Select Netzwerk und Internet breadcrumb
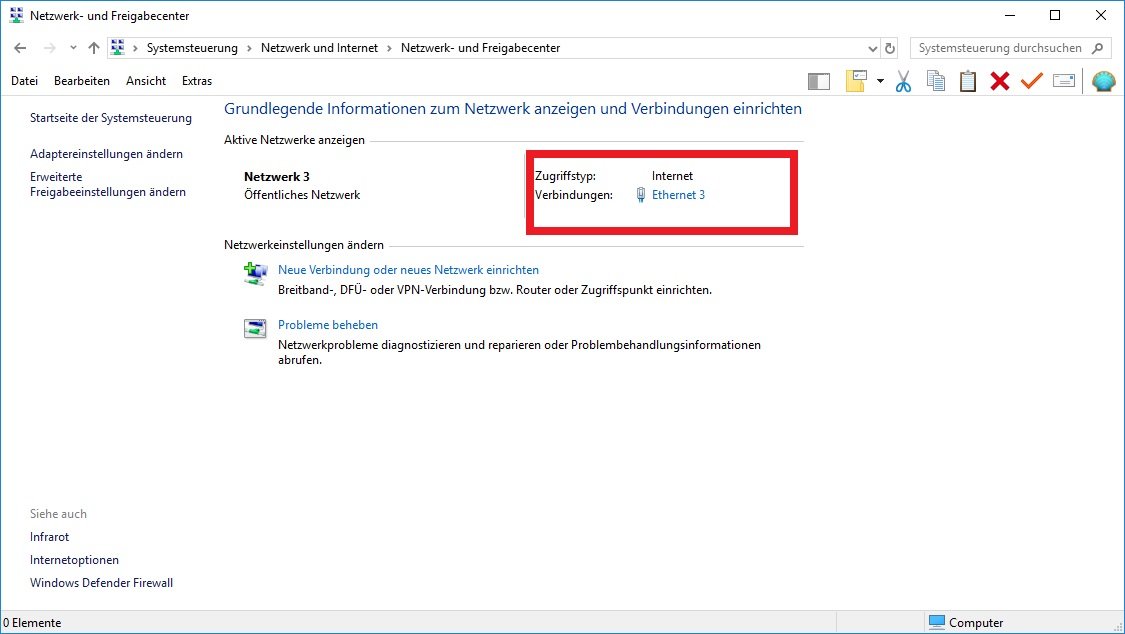This screenshot has height=634, width=1125. (x=319, y=48)
